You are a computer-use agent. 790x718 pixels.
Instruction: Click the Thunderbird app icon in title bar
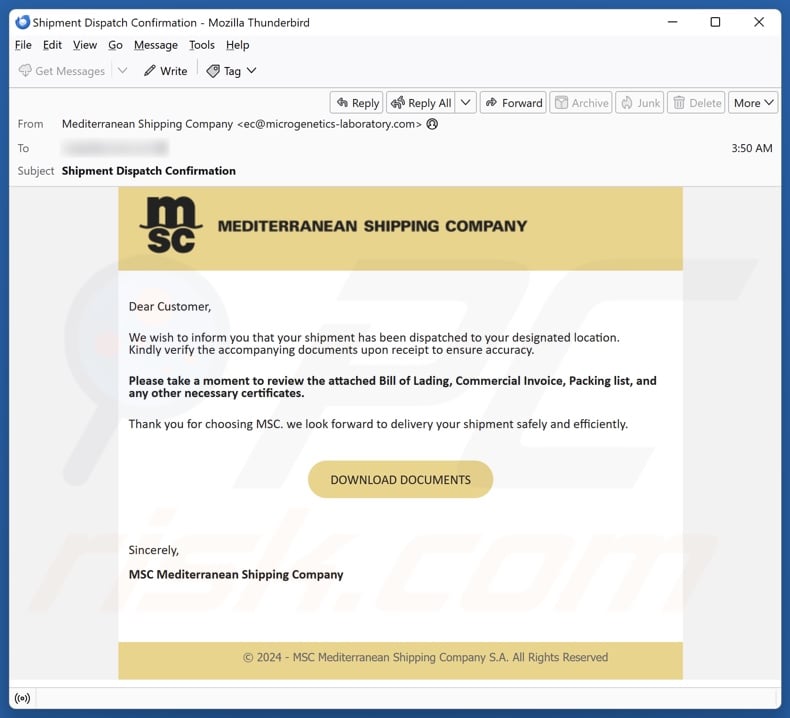point(23,22)
